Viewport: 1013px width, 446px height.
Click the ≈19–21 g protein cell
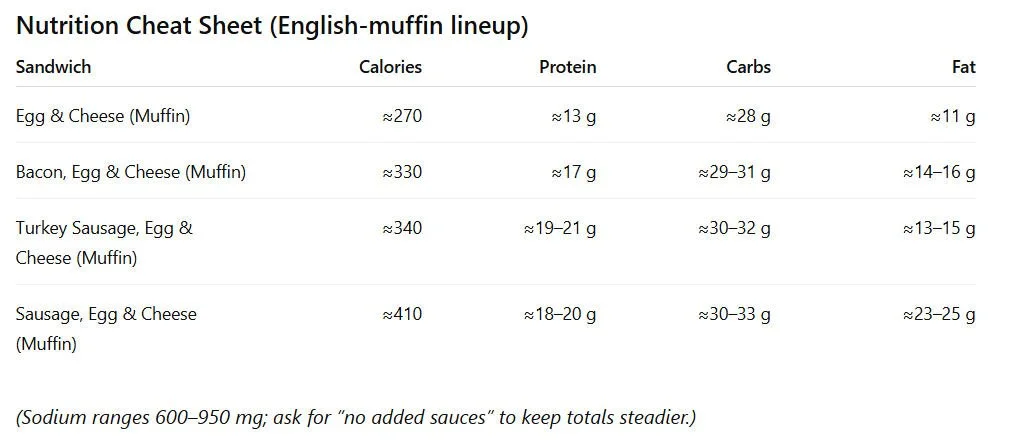[x=559, y=228]
